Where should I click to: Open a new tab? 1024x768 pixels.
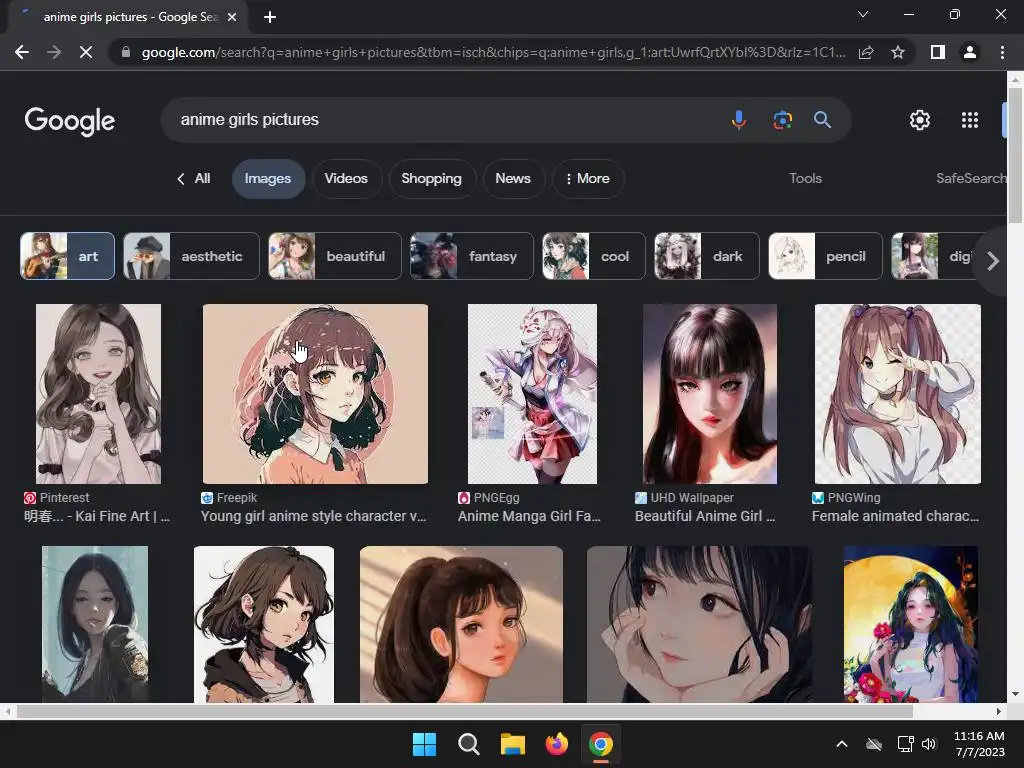pos(270,17)
